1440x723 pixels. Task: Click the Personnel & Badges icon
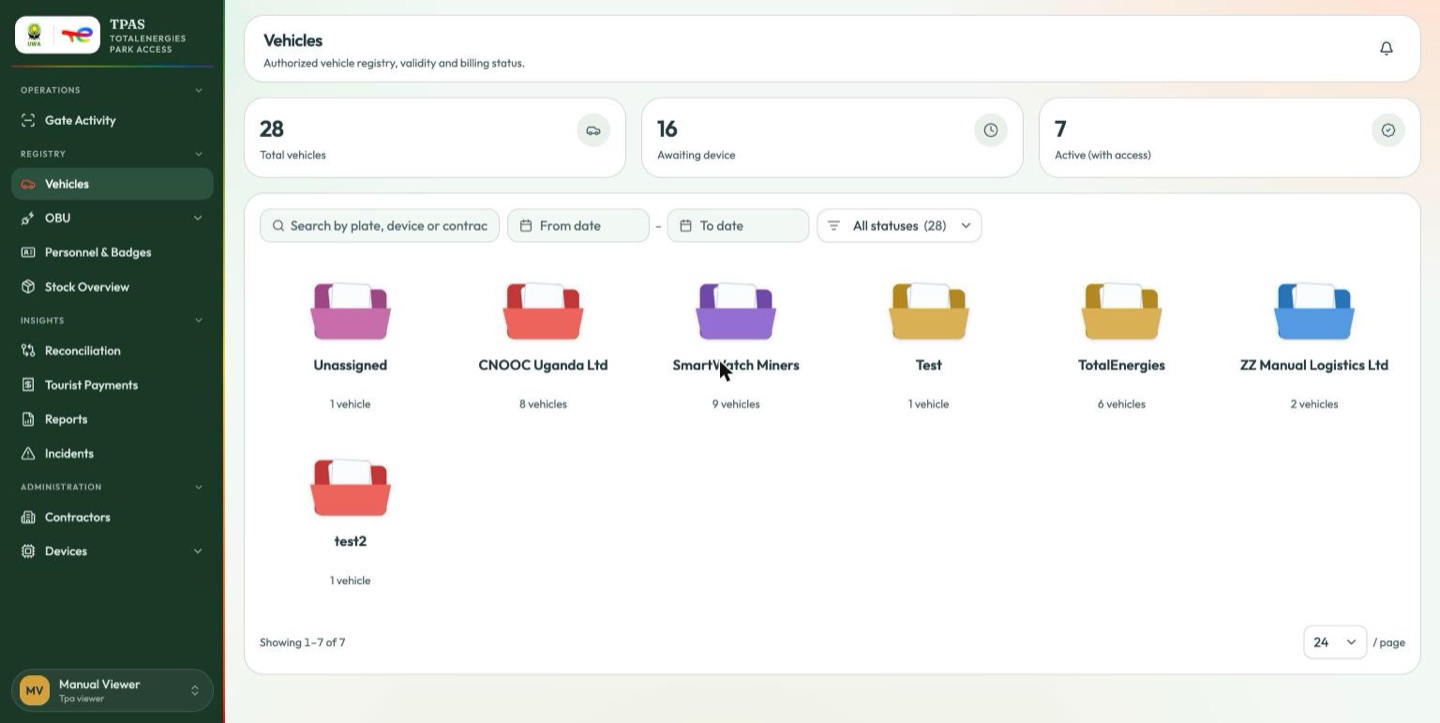[28, 253]
